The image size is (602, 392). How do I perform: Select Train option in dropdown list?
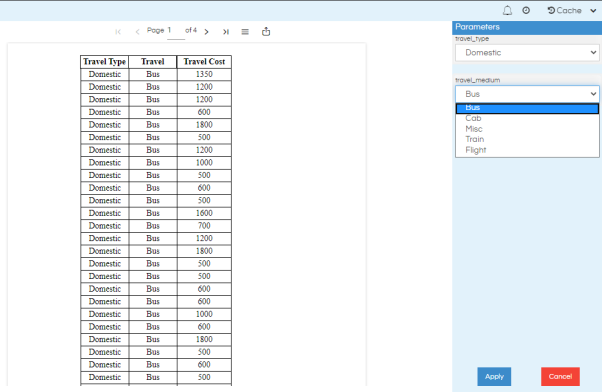click(x=527, y=139)
